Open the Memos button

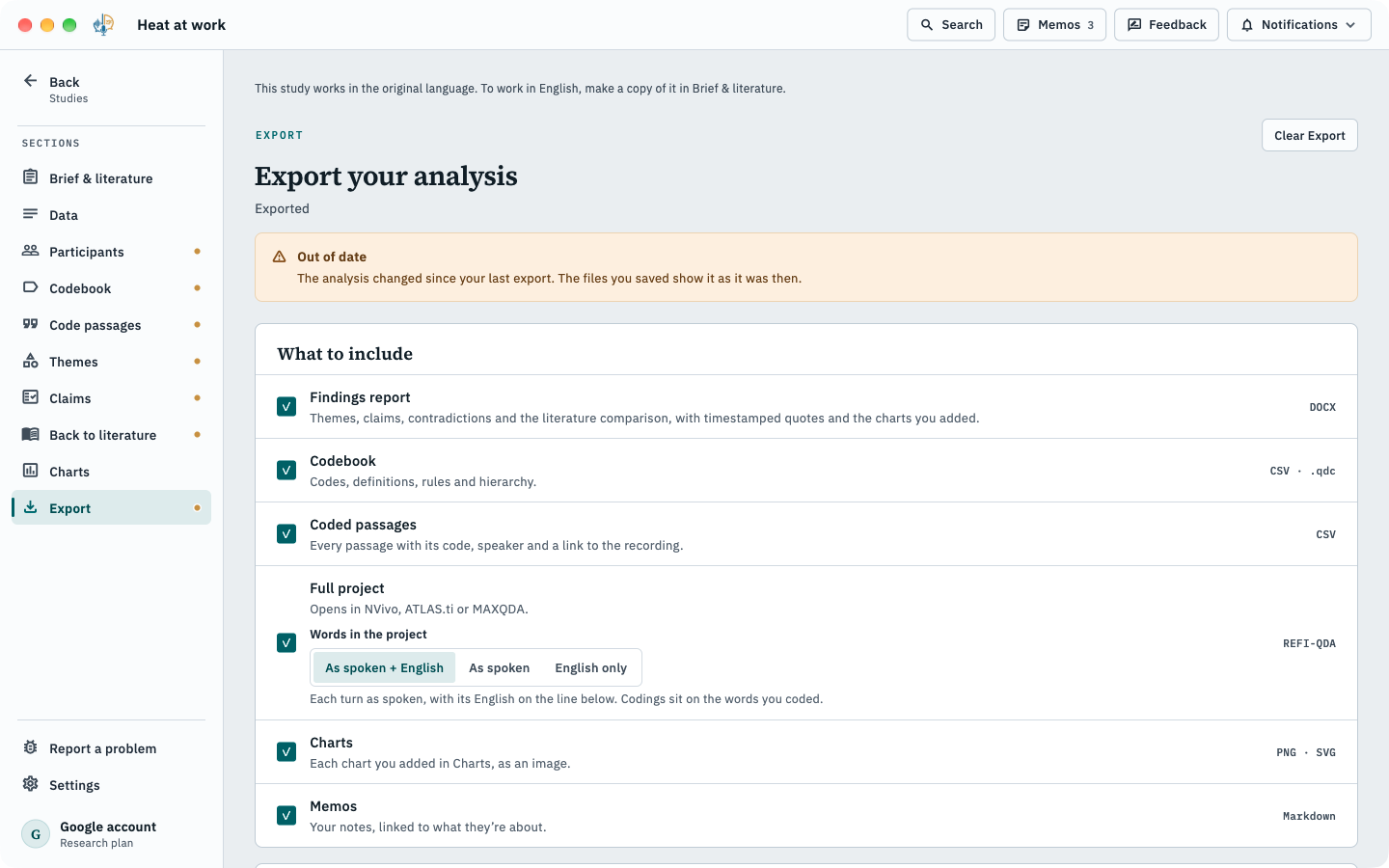click(x=1055, y=25)
